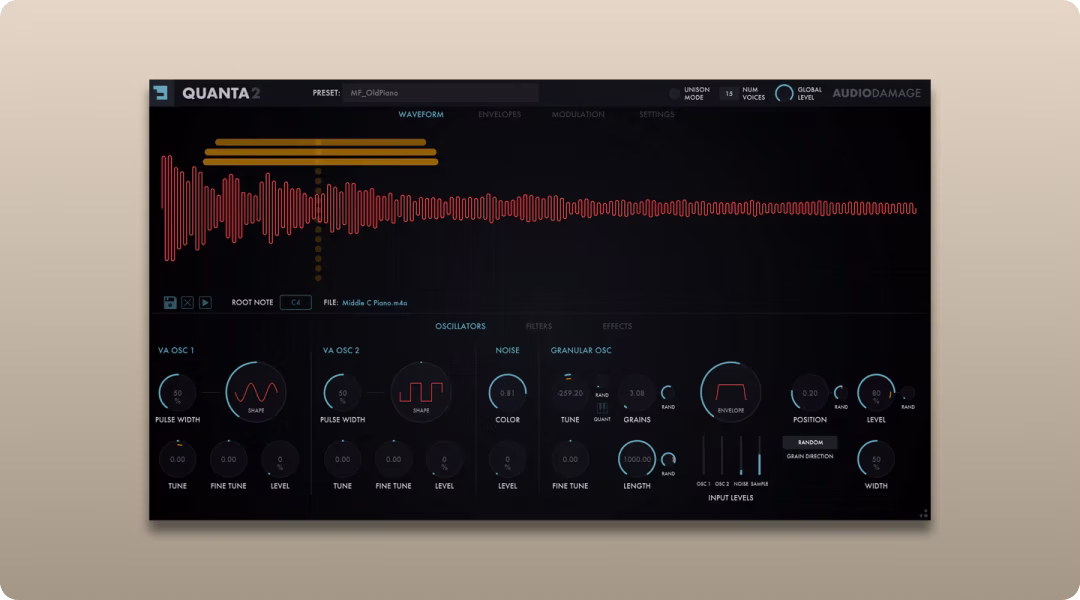This screenshot has height=600, width=1080.
Task: Click the red sample waveform display
Action: (539, 208)
